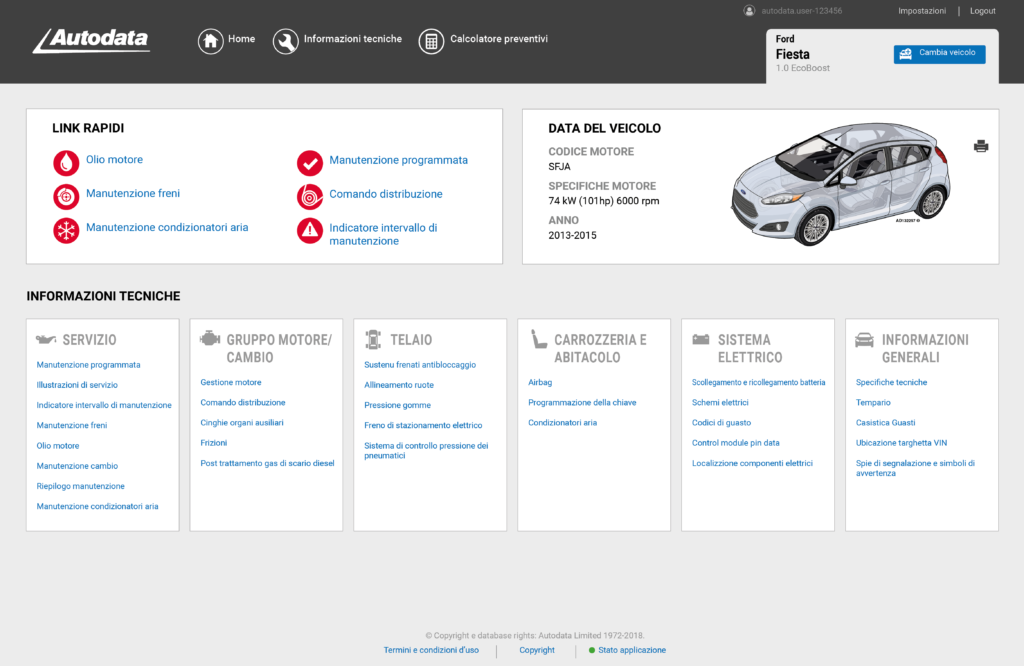This screenshot has height=666, width=1024.
Task: Click the snowflake air conditioning icon
Action: (x=66, y=230)
